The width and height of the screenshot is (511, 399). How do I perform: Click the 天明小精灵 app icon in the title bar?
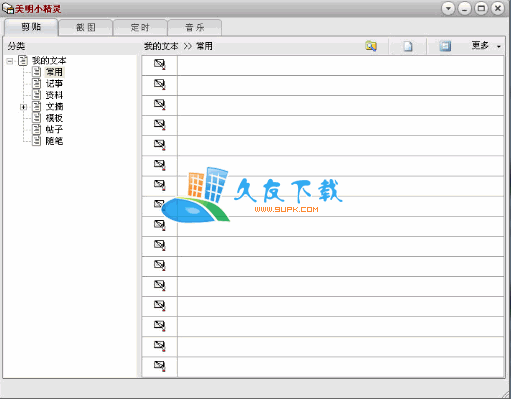7,8
